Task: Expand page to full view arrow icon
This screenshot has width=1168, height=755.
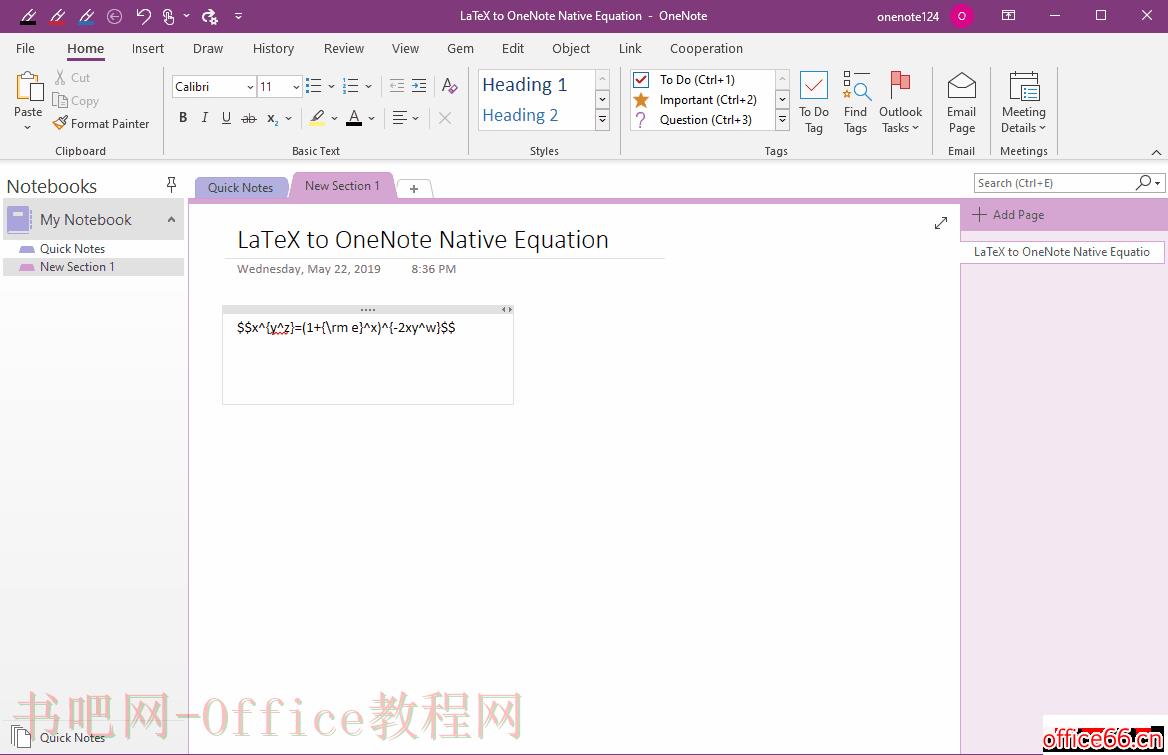Action: (x=941, y=223)
